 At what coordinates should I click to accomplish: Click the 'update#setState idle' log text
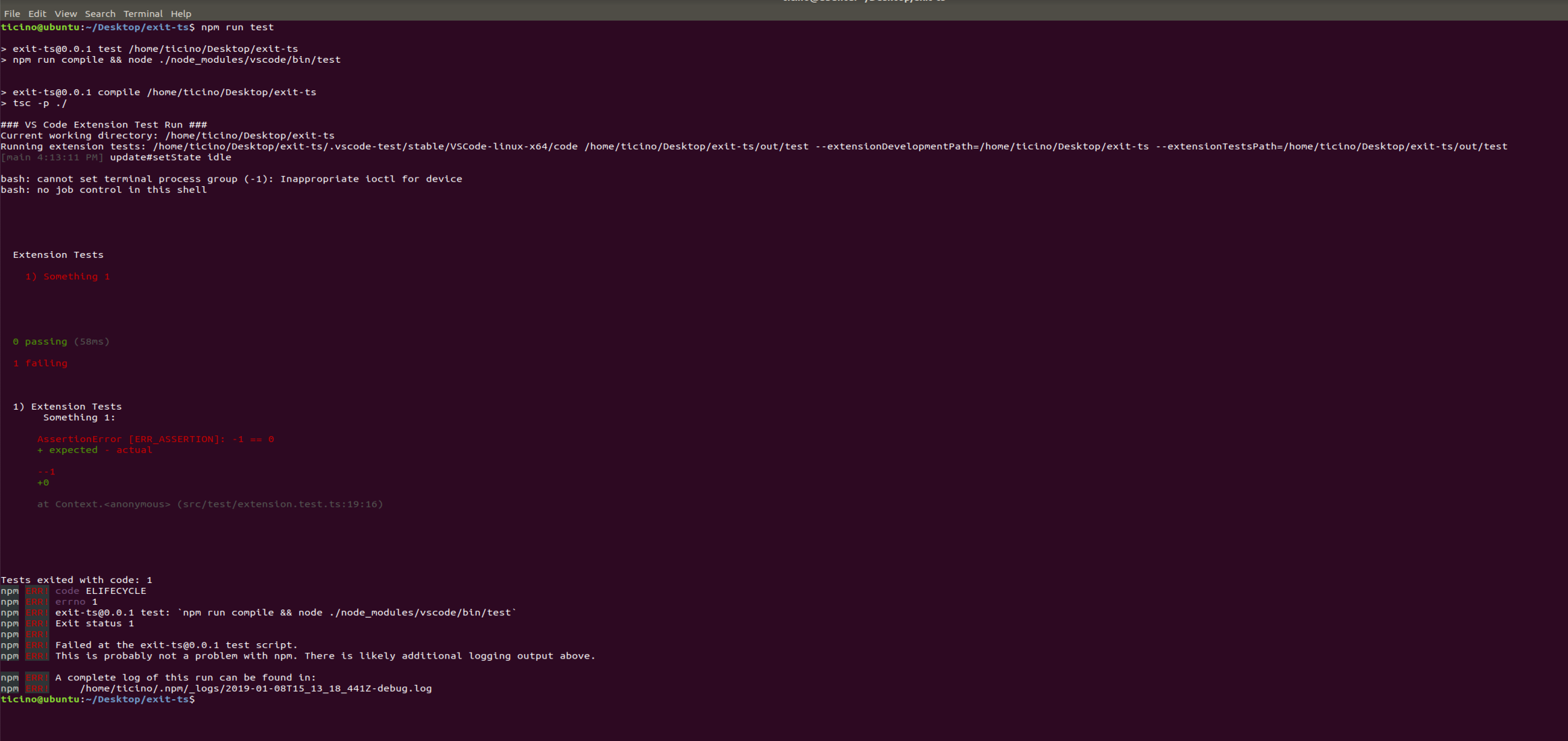pos(170,157)
